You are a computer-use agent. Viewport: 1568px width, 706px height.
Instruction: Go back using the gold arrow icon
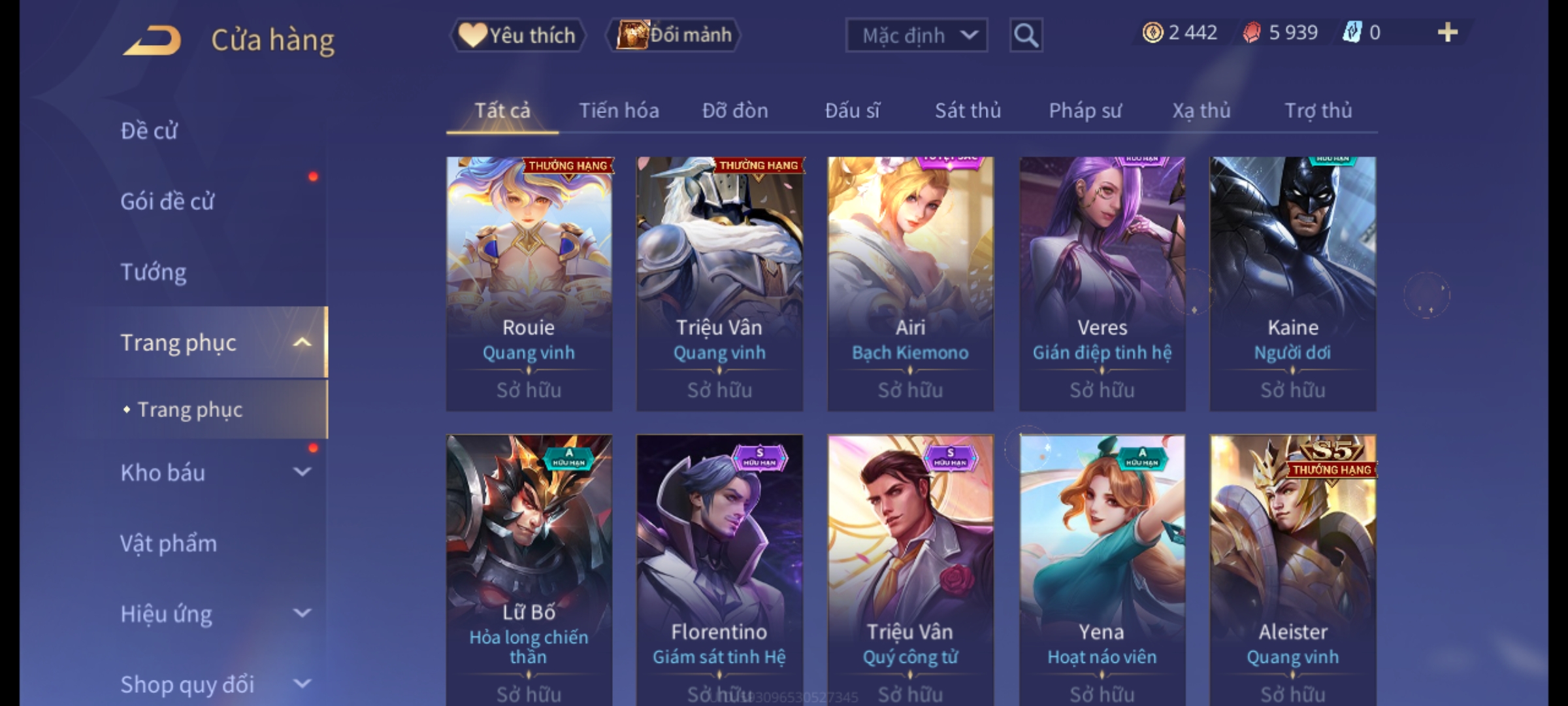coord(152,40)
